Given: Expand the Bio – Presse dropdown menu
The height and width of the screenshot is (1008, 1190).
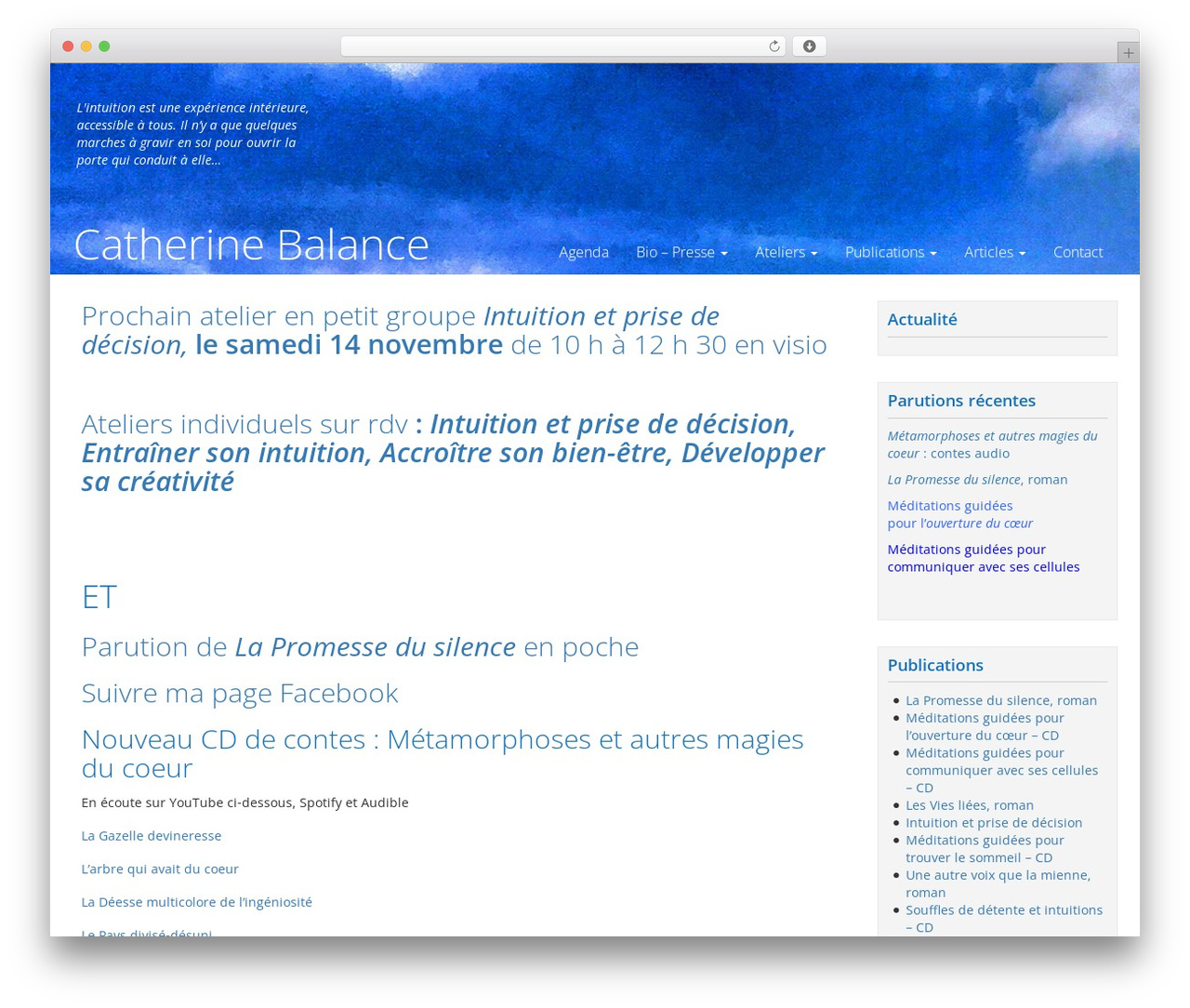Looking at the screenshot, I should 681,252.
